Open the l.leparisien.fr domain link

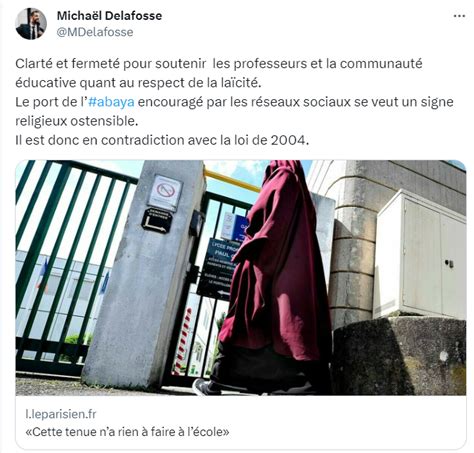pyautogui.click(x=61, y=414)
